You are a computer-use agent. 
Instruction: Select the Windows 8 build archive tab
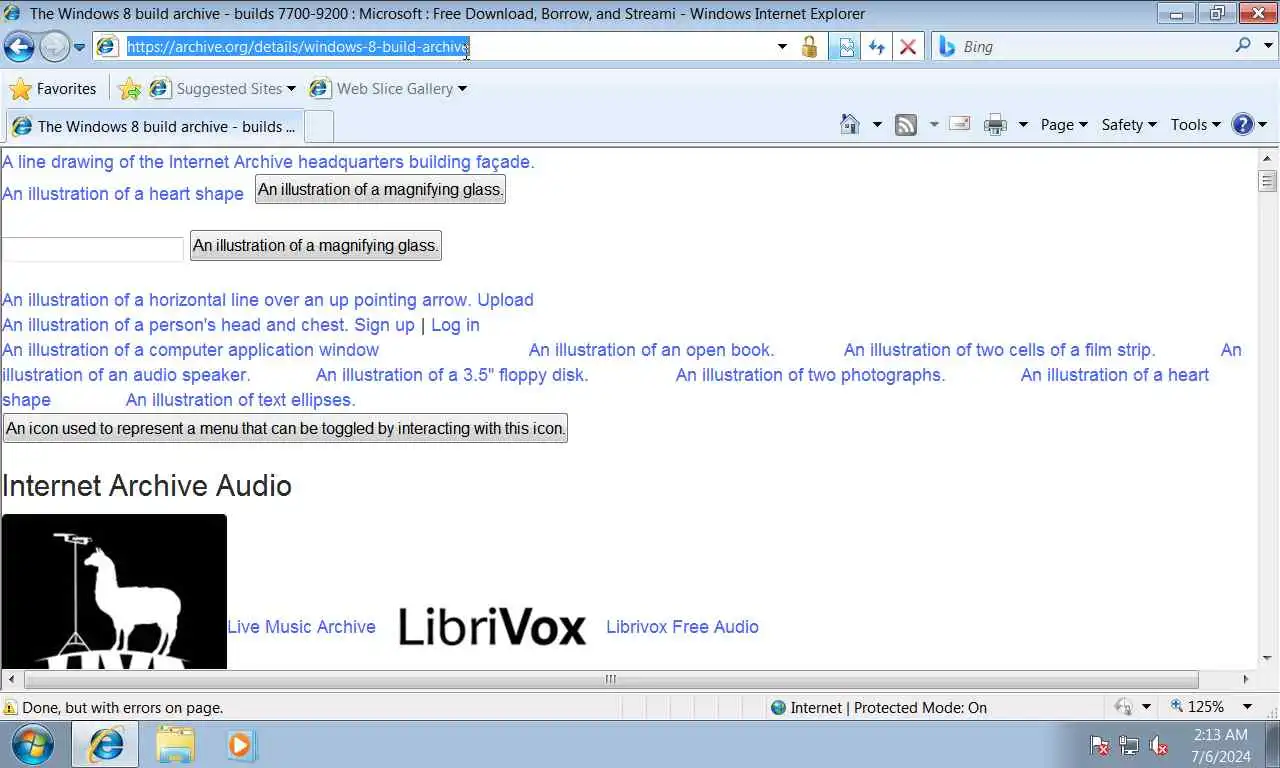click(x=153, y=127)
